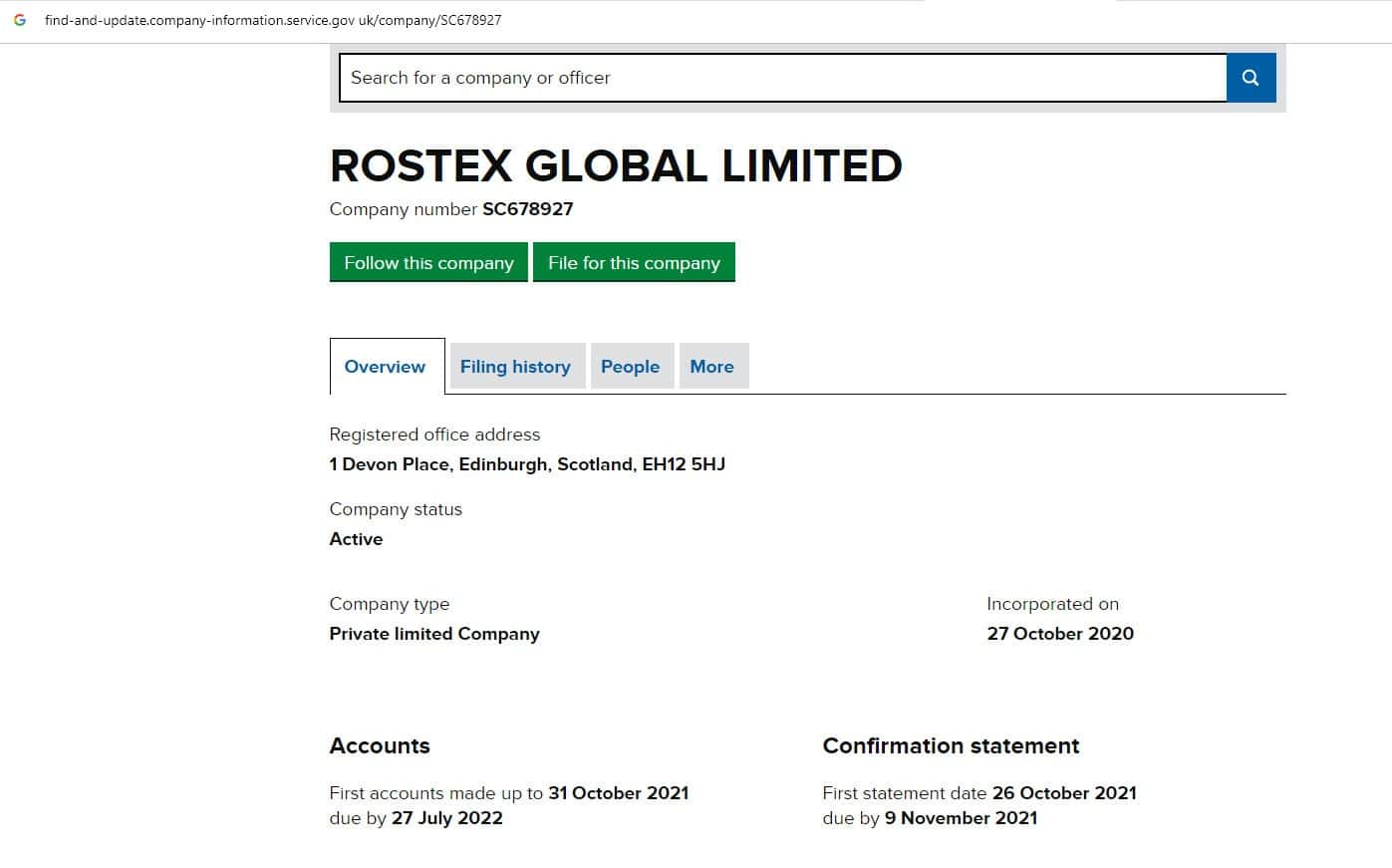
Task: Click the incorporation date 27 October 2020
Action: (x=1060, y=634)
